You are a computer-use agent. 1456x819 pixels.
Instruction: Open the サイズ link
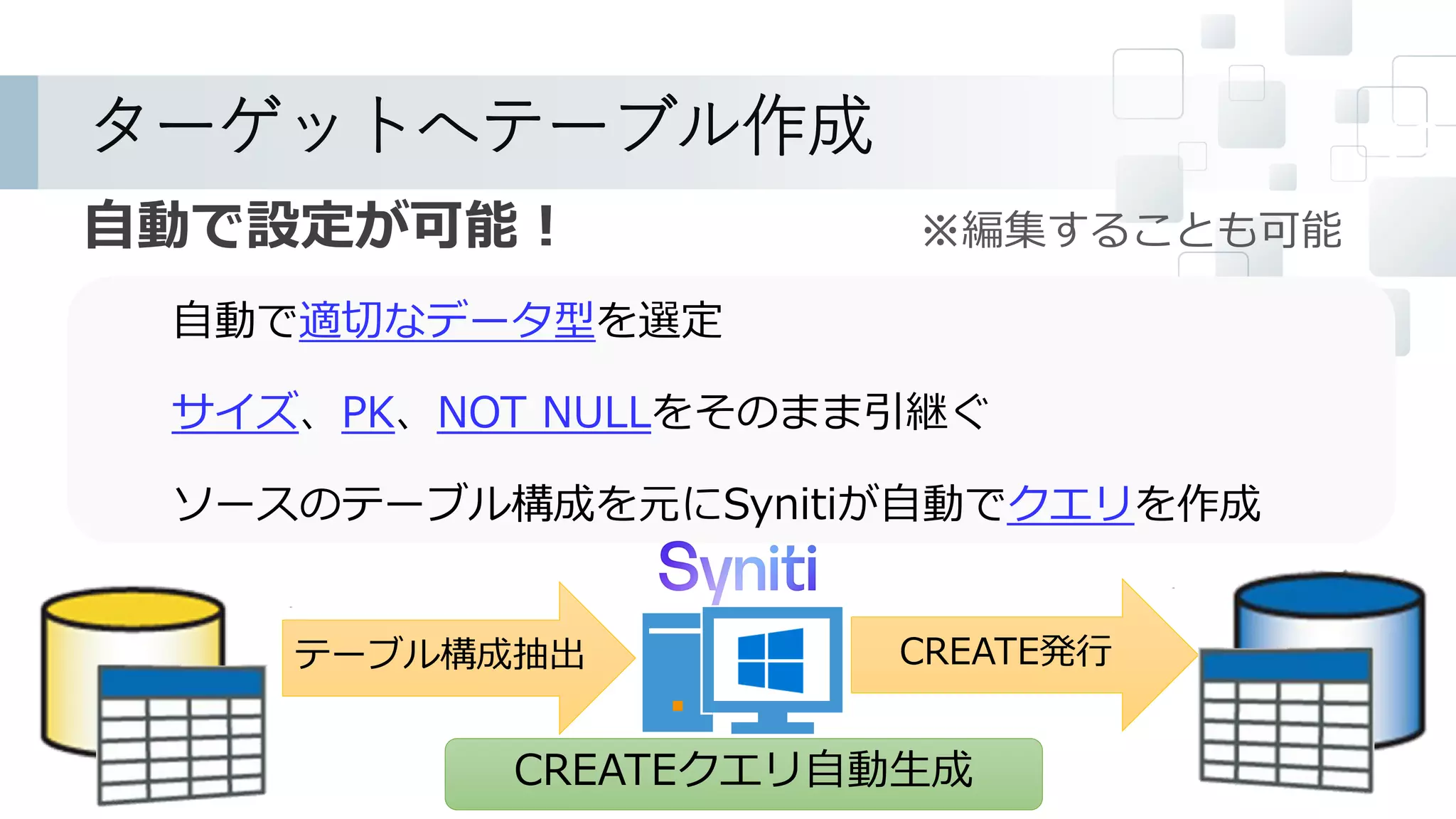[235, 412]
